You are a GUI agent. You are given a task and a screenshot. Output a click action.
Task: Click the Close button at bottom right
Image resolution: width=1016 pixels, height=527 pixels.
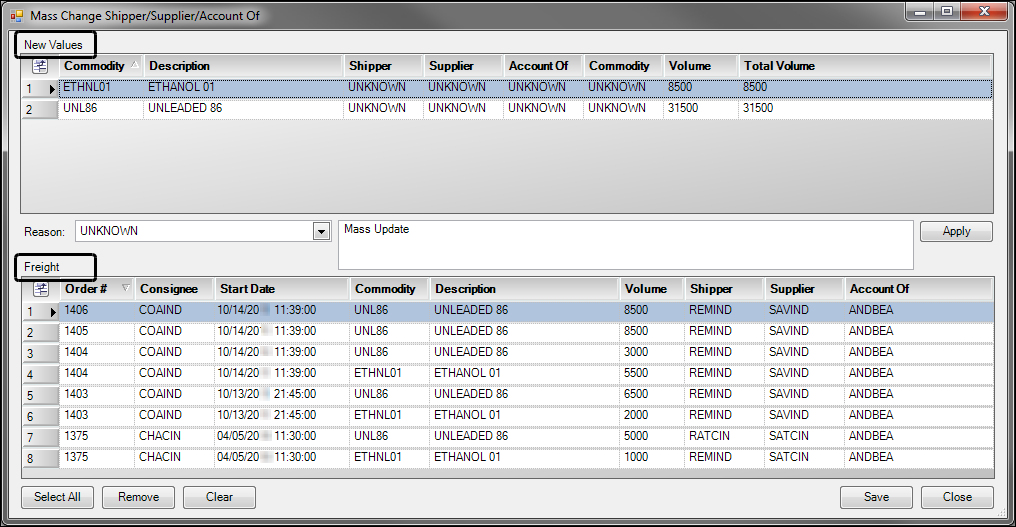coord(957,497)
